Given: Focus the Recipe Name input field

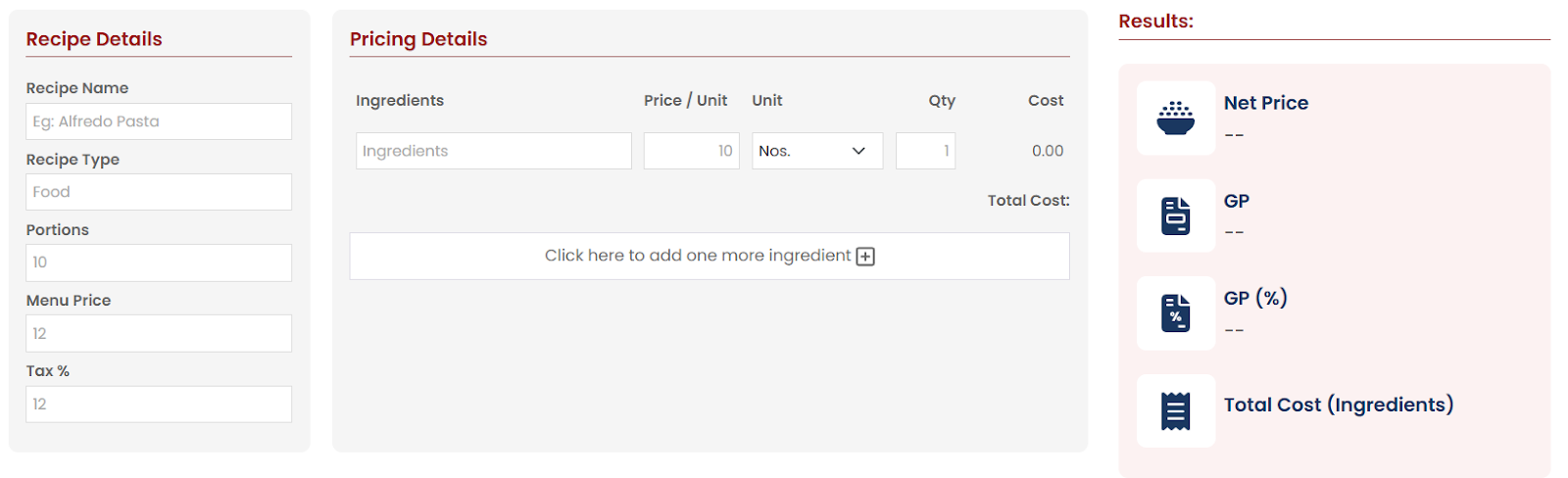Looking at the screenshot, I should point(159,121).
